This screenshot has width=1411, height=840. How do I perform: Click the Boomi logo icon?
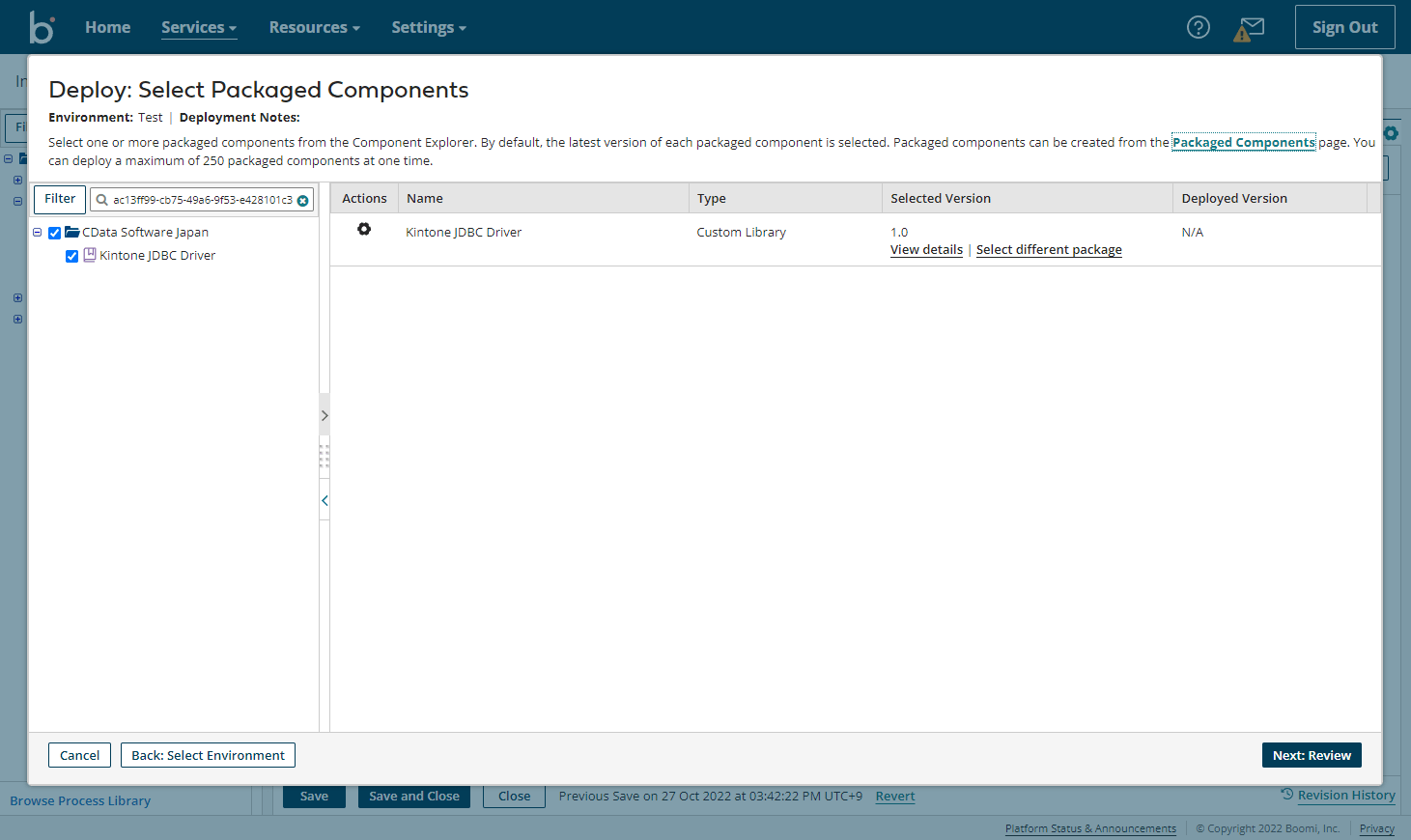click(x=42, y=27)
